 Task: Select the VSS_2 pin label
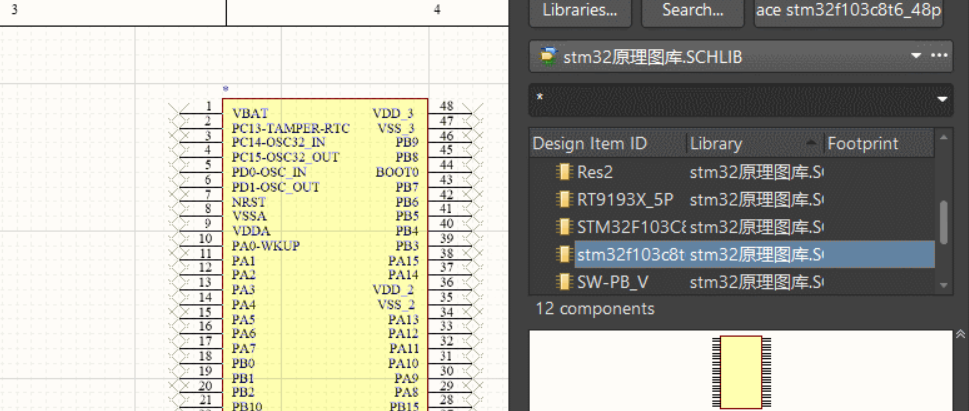click(x=396, y=305)
